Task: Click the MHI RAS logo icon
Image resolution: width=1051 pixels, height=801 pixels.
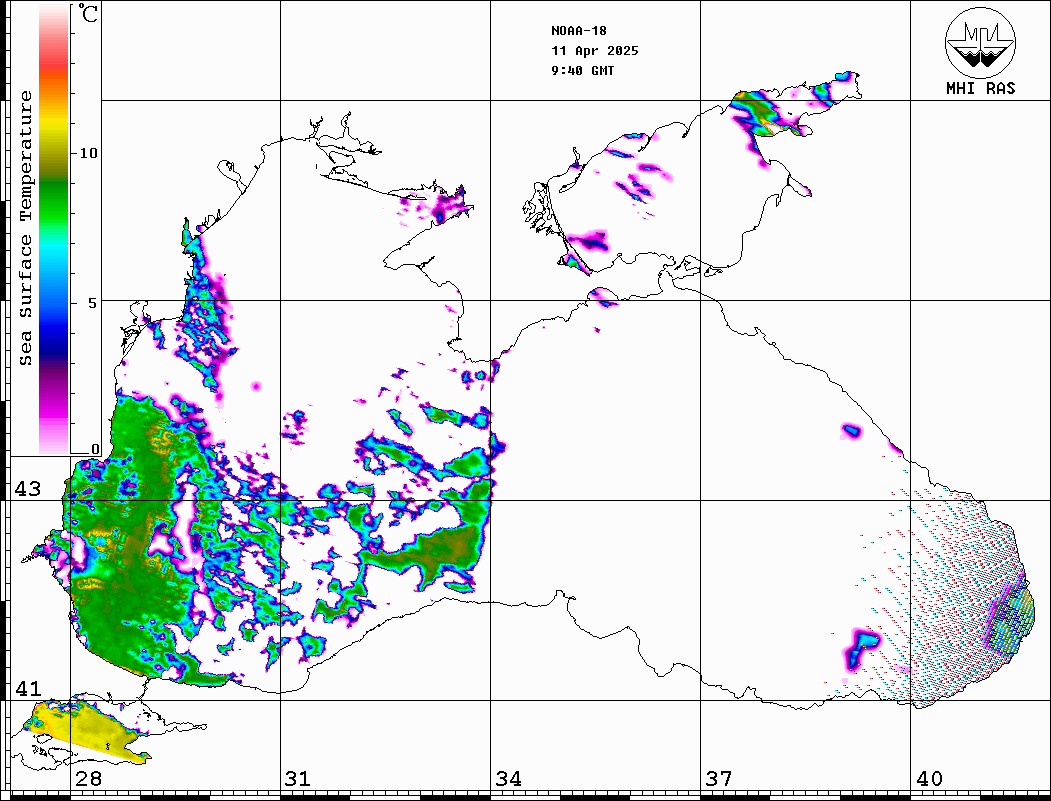Action: (980, 42)
